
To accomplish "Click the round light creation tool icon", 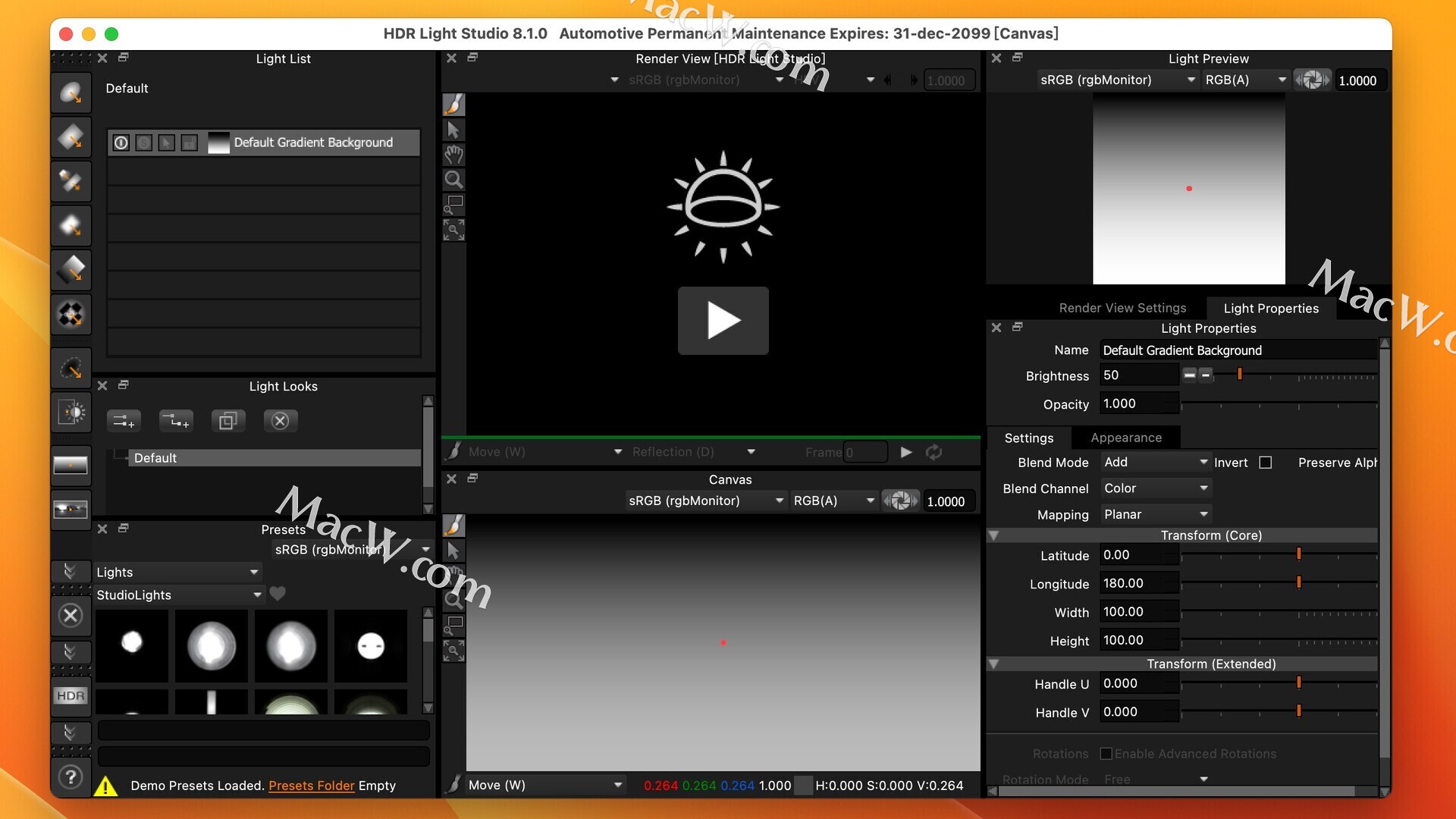I will 71,93.
